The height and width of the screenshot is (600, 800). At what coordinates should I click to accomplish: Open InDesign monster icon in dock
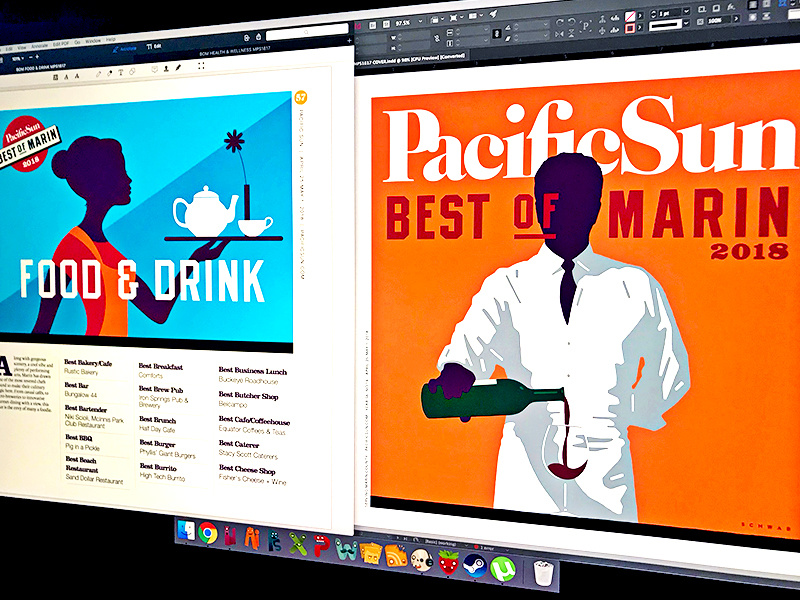tap(230, 537)
